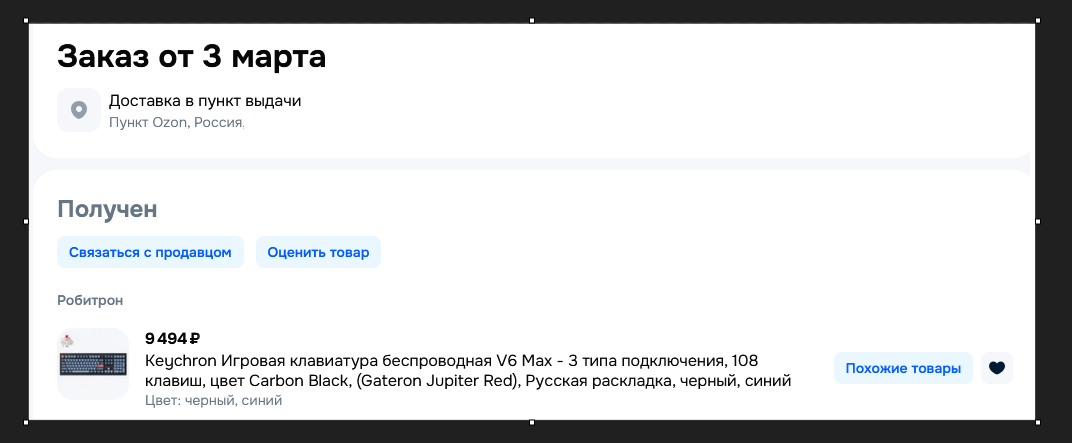Click the top-left selection handle
Viewport: 1072px width, 443px height.
pyautogui.click(x=27, y=20)
